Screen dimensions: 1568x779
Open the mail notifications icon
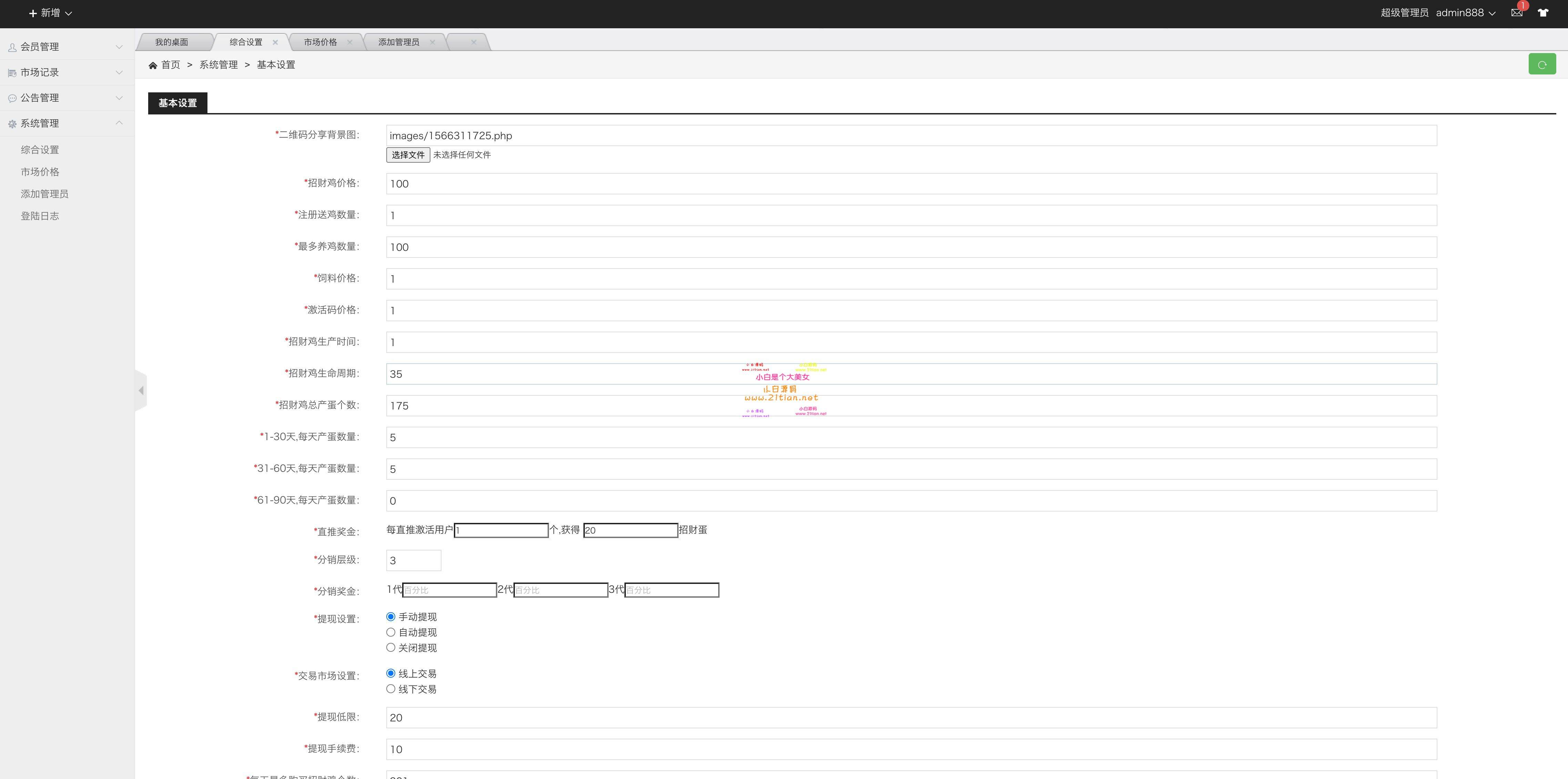[1516, 13]
